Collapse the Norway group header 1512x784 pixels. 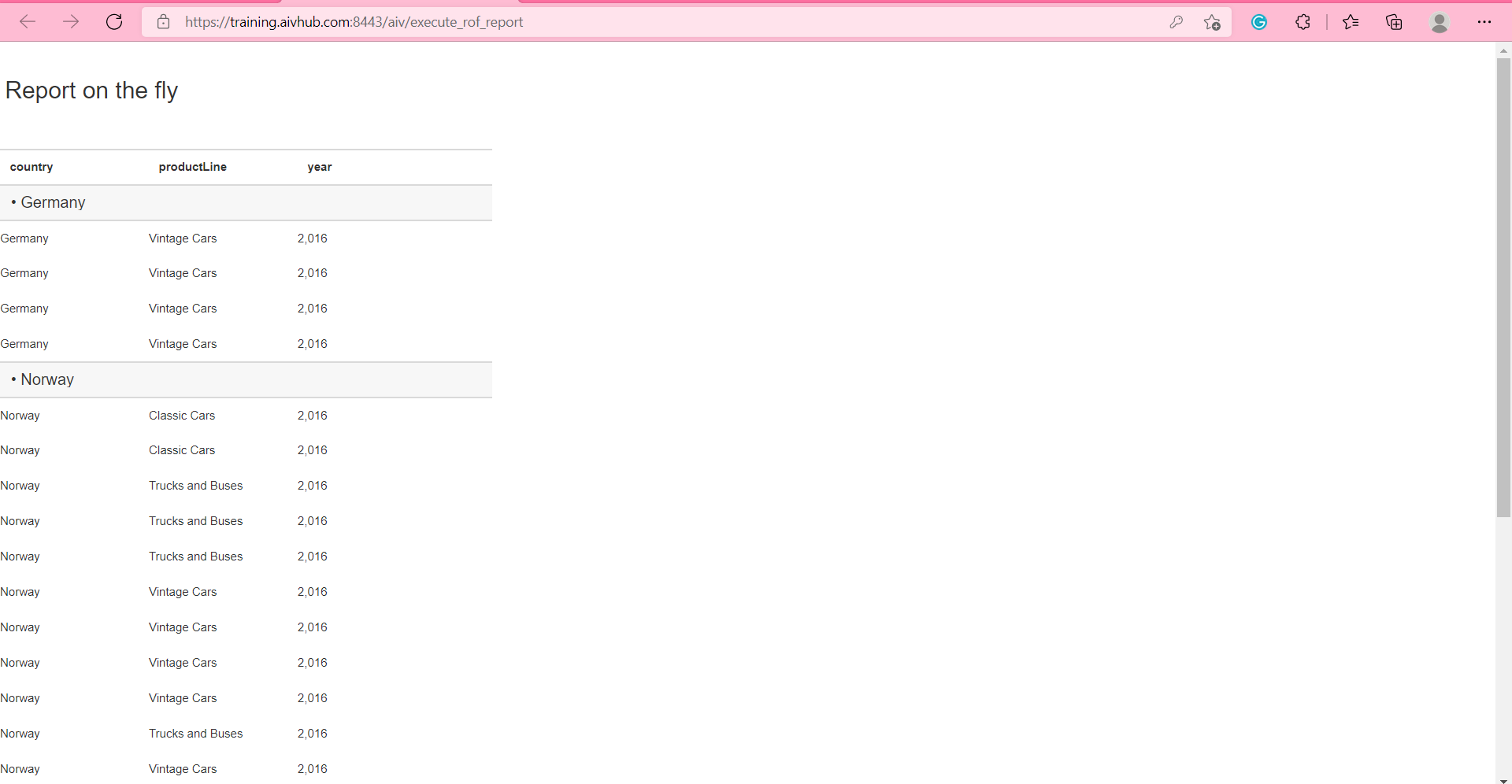(x=246, y=380)
